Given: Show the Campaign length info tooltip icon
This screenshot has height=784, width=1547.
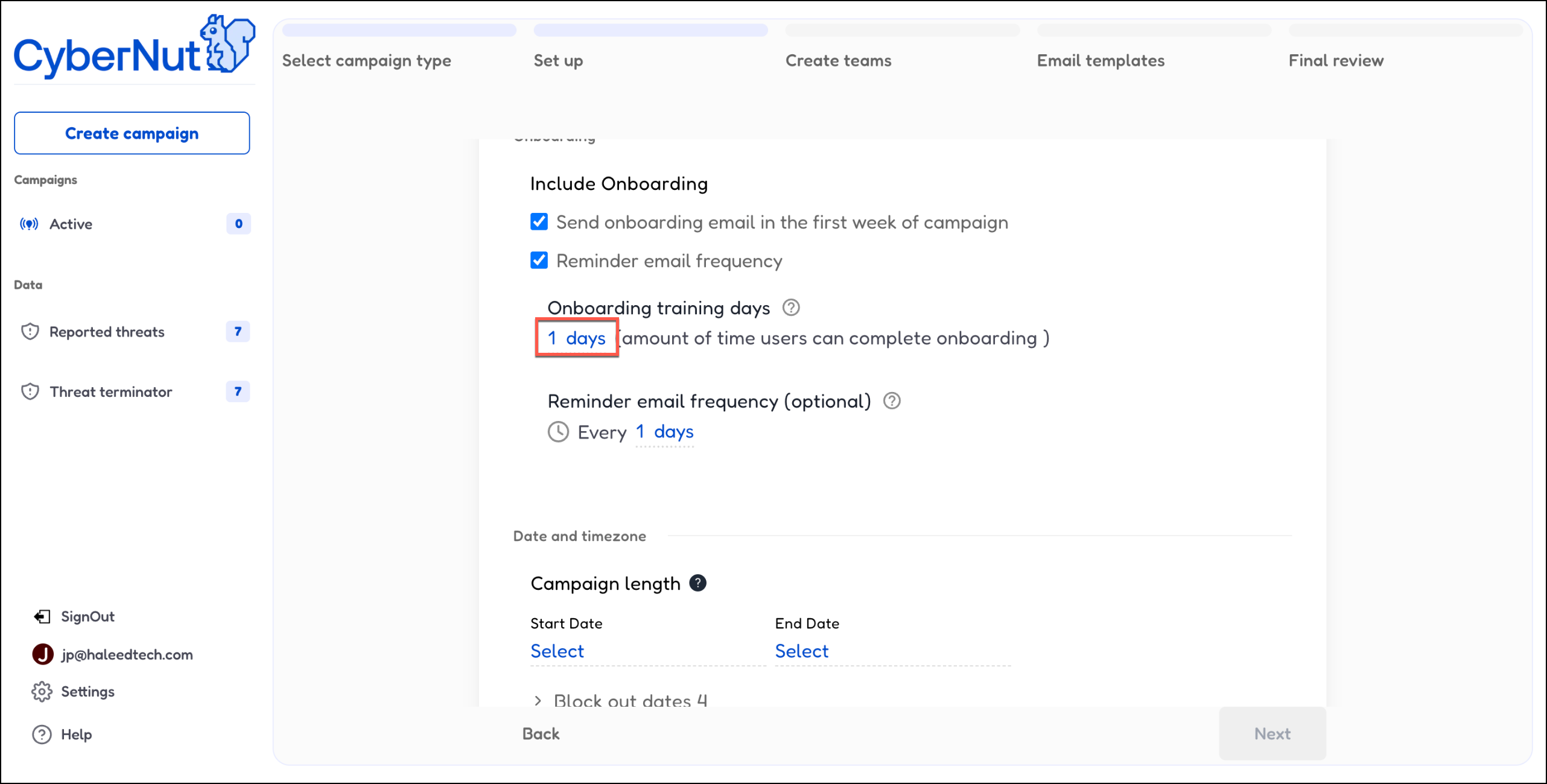Looking at the screenshot, I should 697,583.
